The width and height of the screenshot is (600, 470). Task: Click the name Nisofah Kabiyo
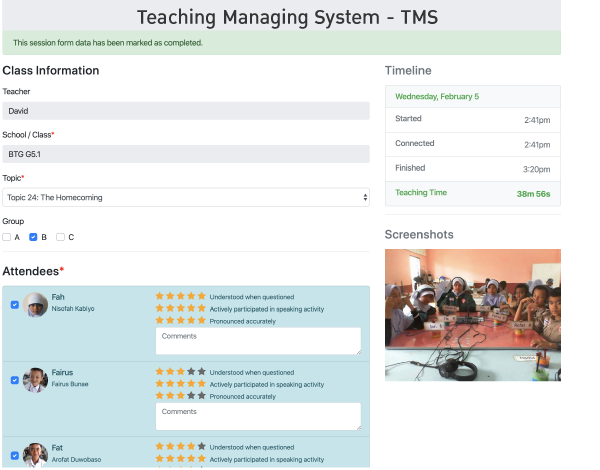(73, 308)
